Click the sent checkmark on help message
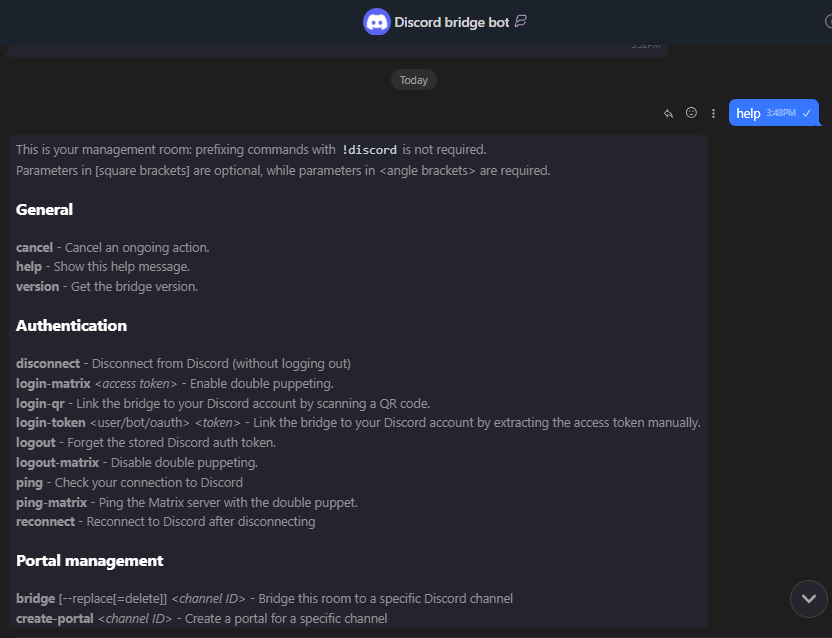 (806, 113)
